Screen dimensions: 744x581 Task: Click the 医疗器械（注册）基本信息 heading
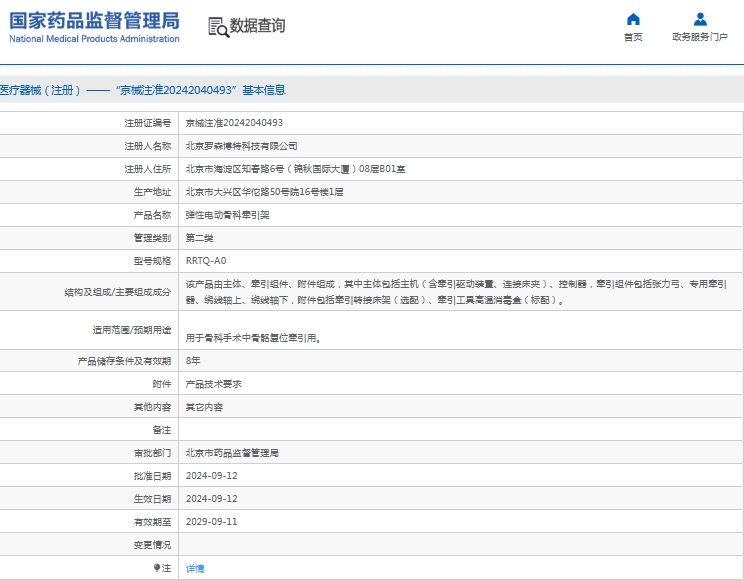[142, 90]
